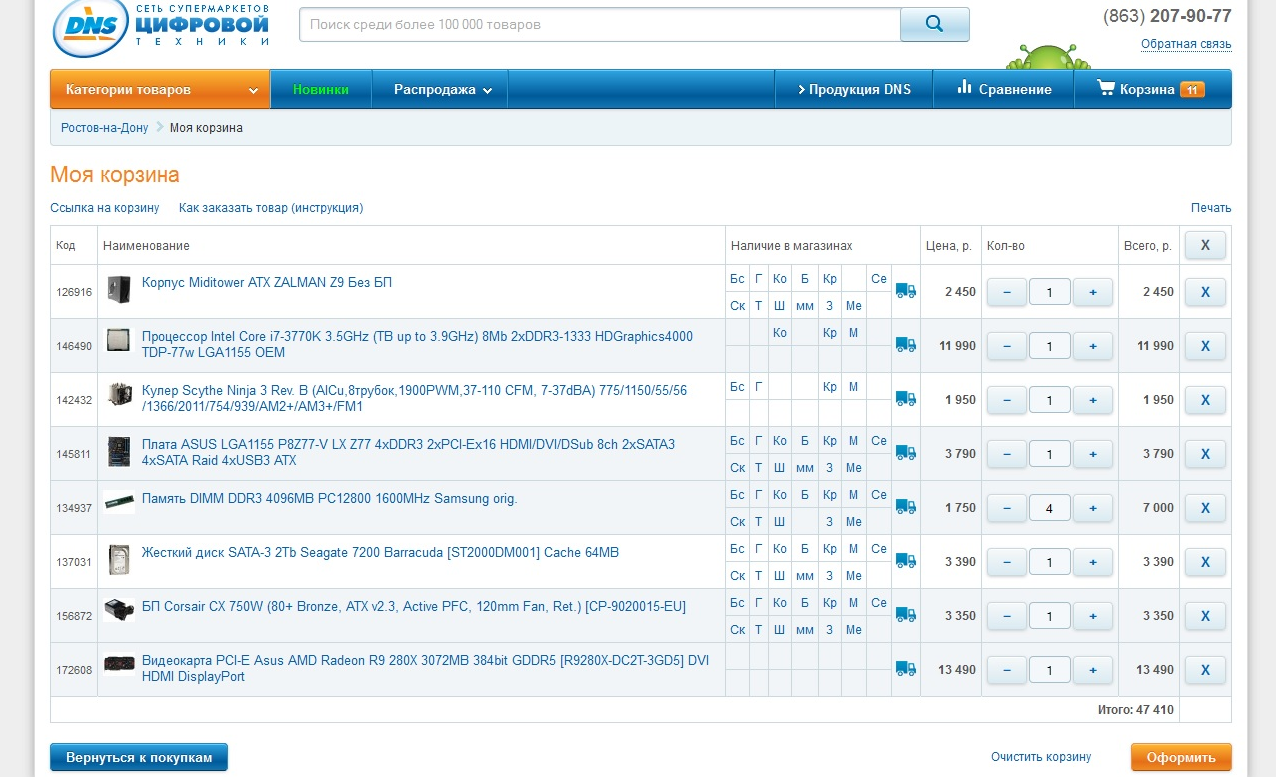Open Видеокарта Asus Radeon R9 280X product link

click(x=427, y=669)
